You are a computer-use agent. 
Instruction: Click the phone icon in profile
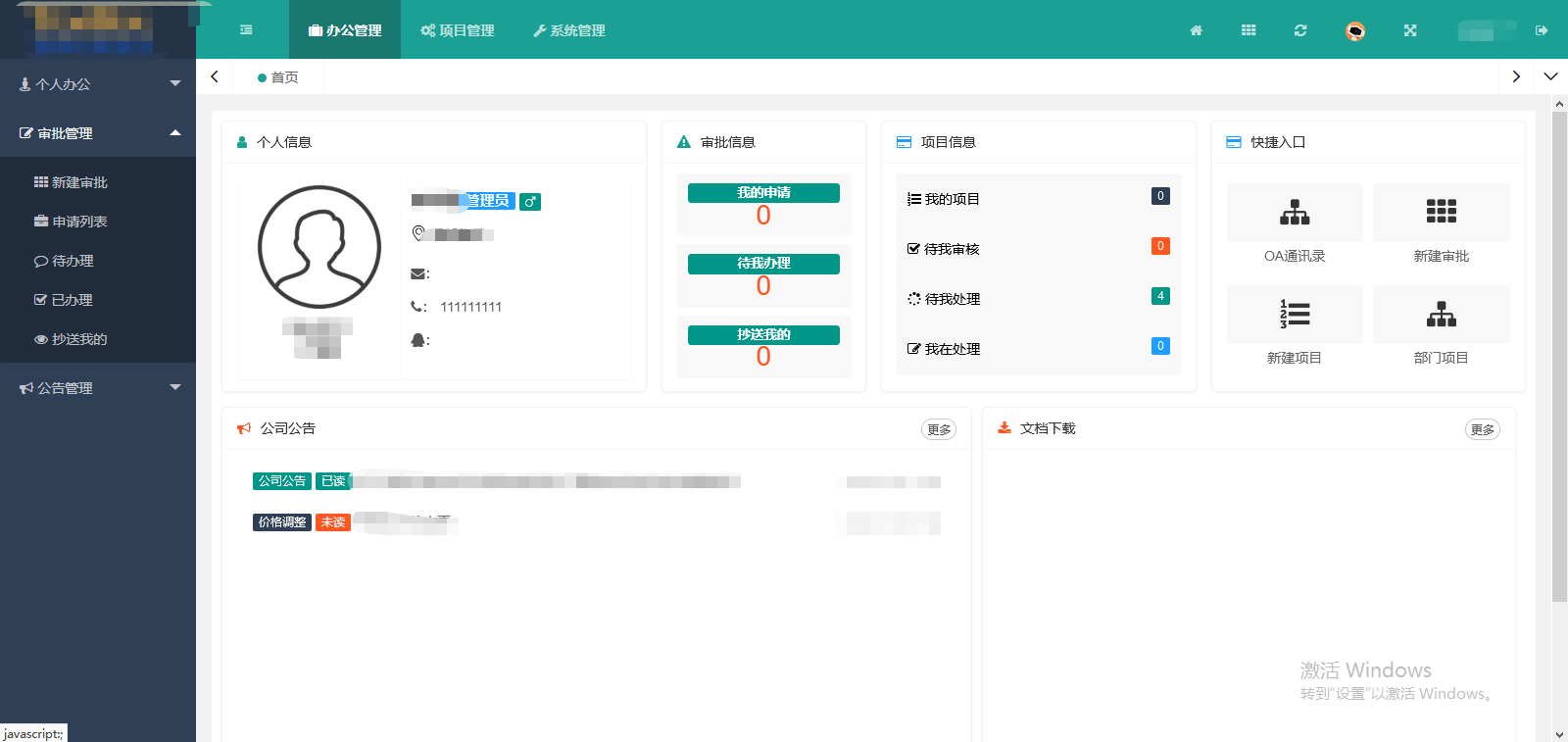tap(416, 307)
